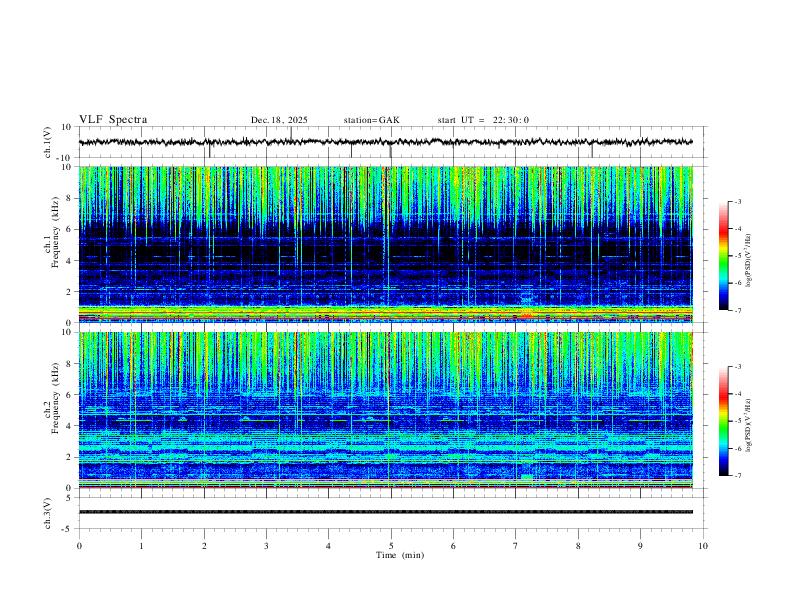The height and width of the screenshot is (612, 792).
Task: Click the "2" kHz tick on ch.2 spectrogram
Action: pyautogui.click(x=69, y=457)
